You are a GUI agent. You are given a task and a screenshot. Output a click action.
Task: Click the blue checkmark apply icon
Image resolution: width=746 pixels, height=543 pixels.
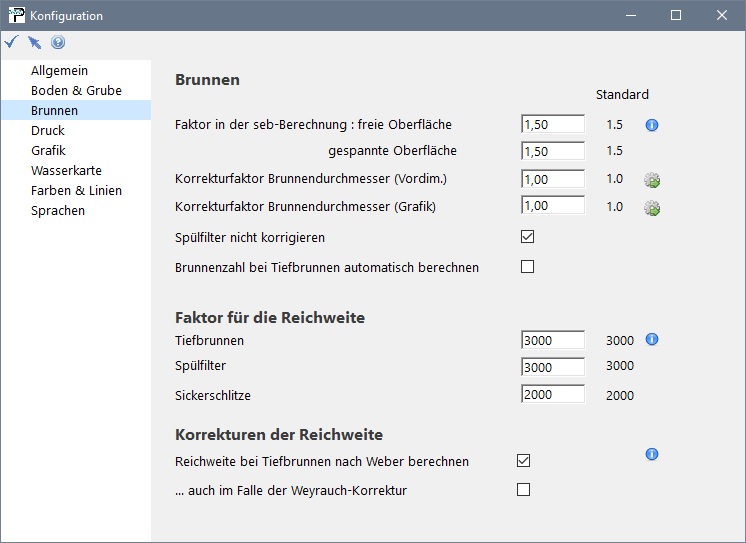coord(11,42)
